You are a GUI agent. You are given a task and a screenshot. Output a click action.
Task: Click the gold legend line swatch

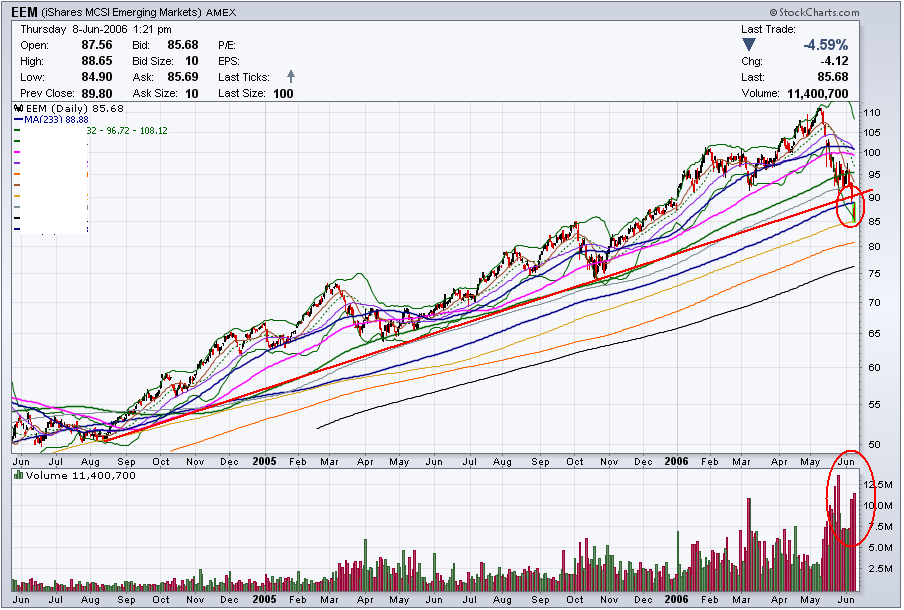(x=17, y=196)
